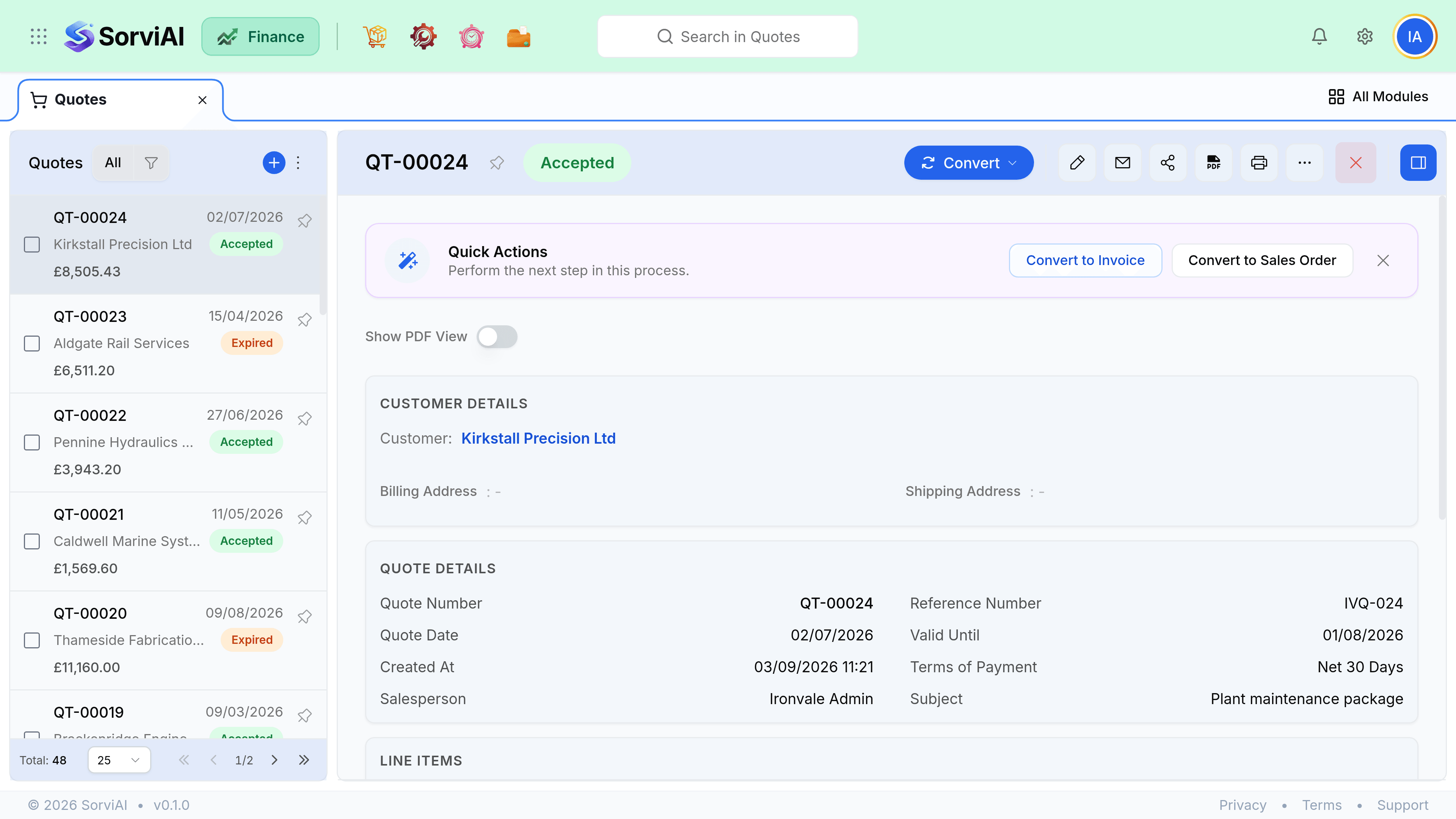
Task: Jump to last page of quotes
Action: pyautogui.click(x=304, y=759)
